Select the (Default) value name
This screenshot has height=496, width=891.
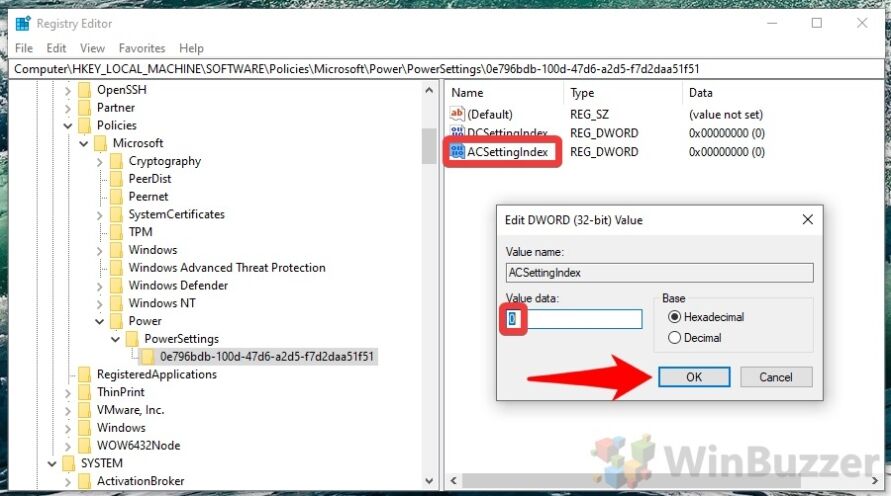(x=489, y=114)
